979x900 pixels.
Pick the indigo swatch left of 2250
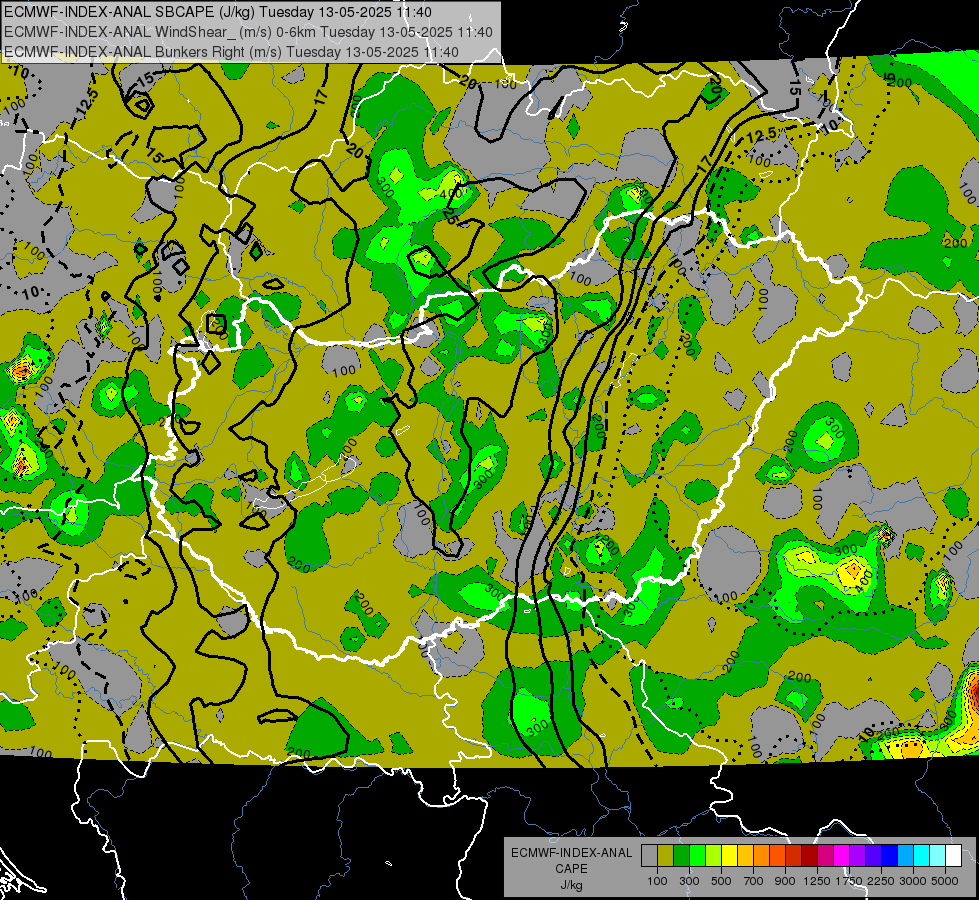873,856
